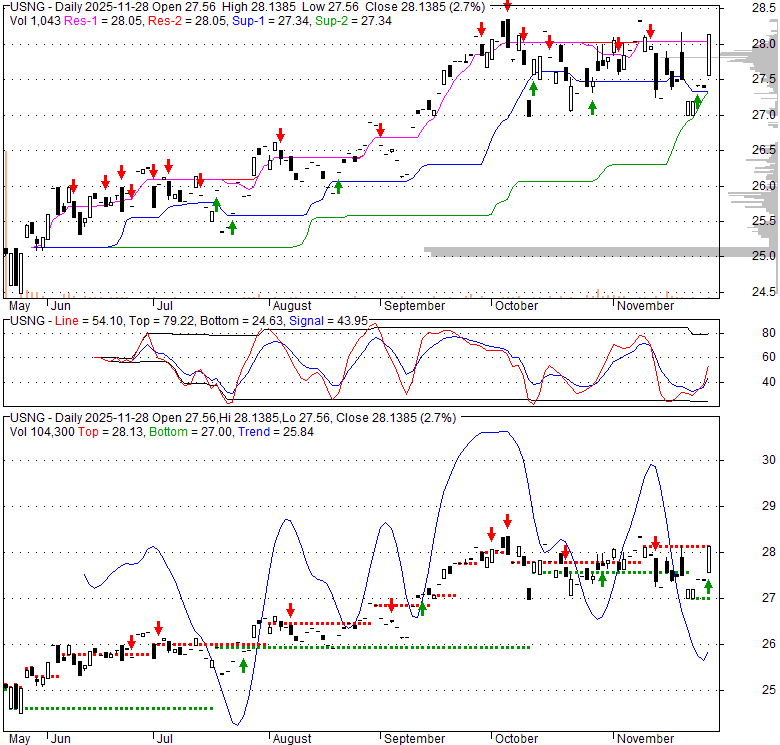Select the August label on the top chart's time axis
This screenshot has height=745, width=780.
(291, 306)
